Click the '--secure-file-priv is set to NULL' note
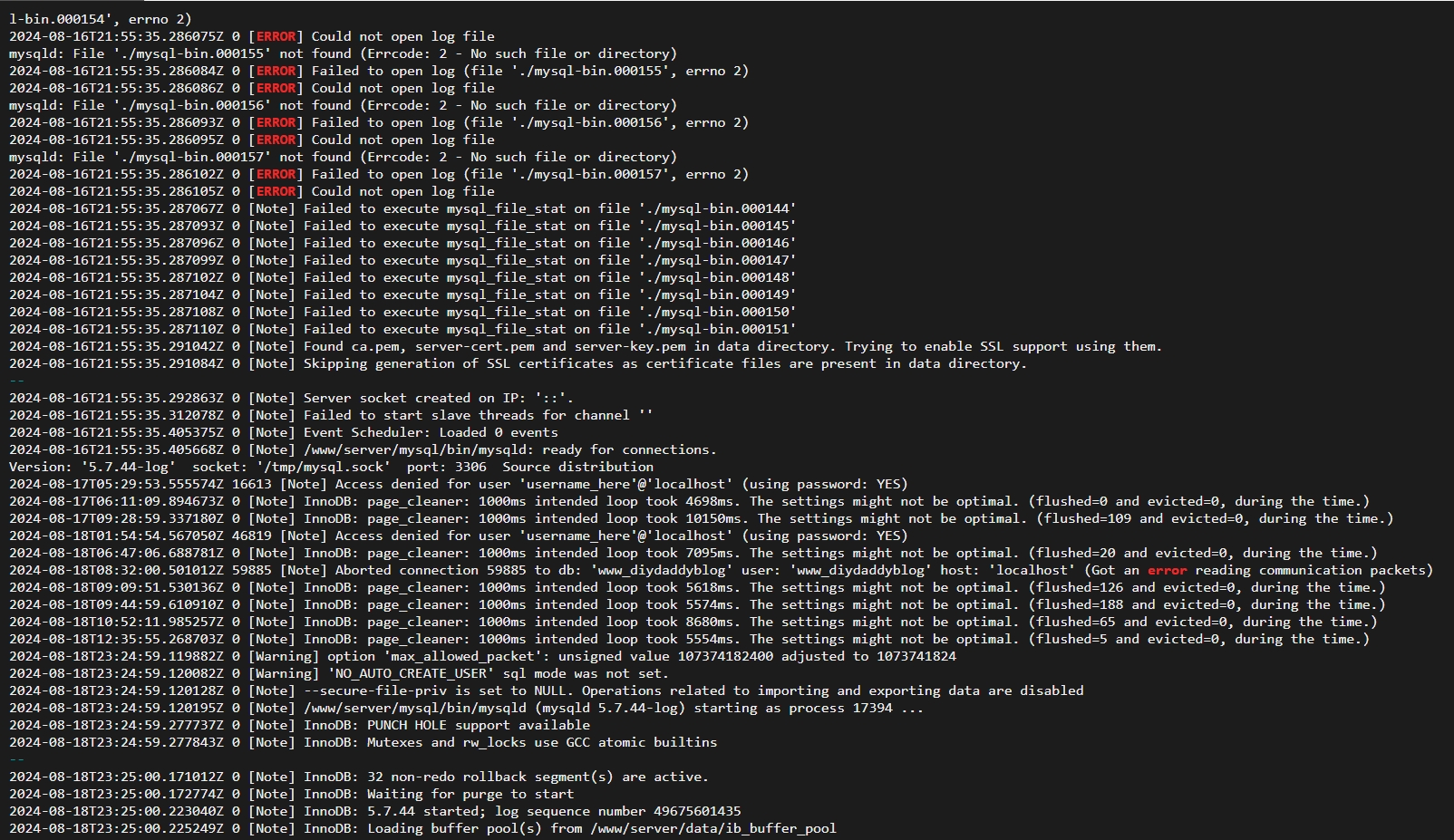The width and height of the screenshot is (1454, 840). (546, 690)
